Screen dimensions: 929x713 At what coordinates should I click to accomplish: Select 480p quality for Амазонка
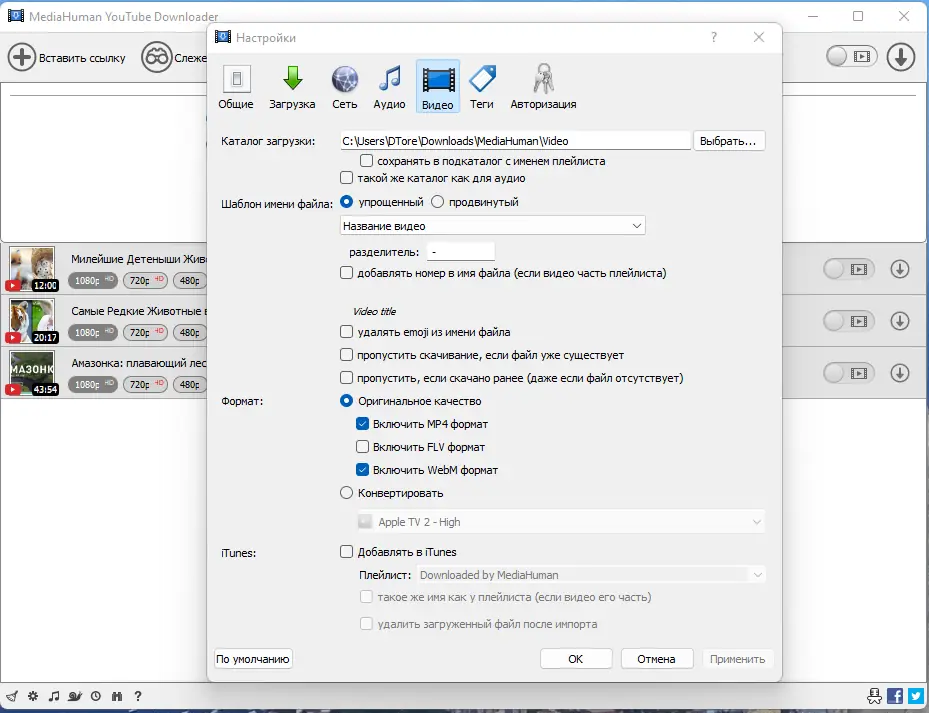[191, 385]
